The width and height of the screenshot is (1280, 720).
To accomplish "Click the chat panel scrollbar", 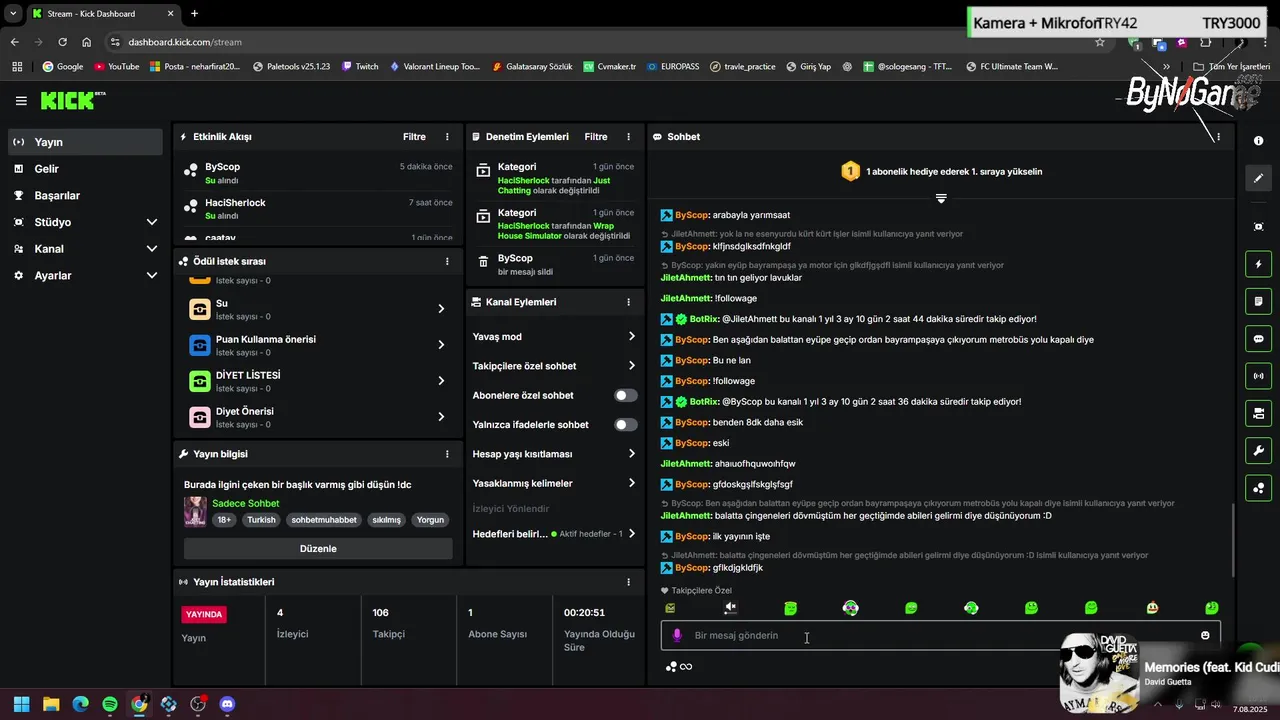I will [1233, 540].
